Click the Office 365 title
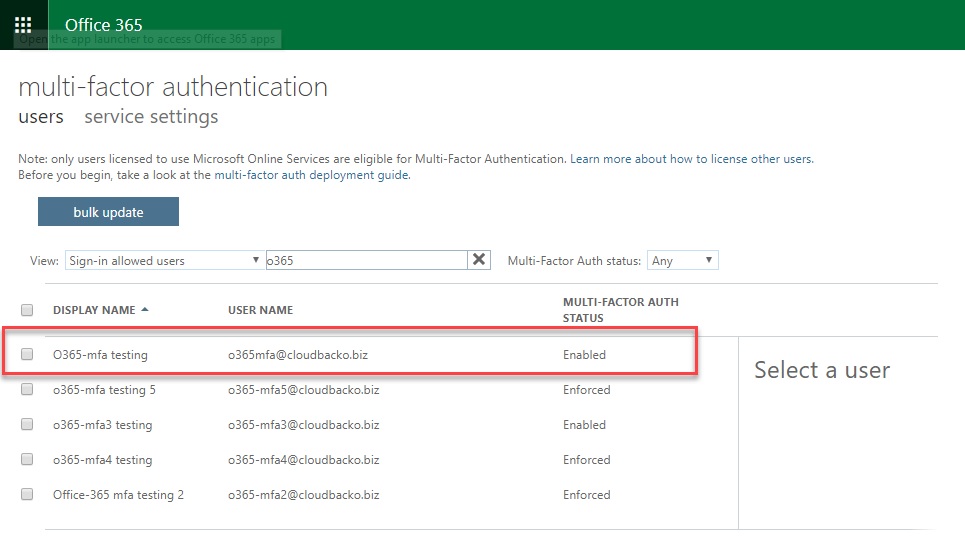Image resolution: width=965 pixels, height=541 pixels. pos(103,25)
